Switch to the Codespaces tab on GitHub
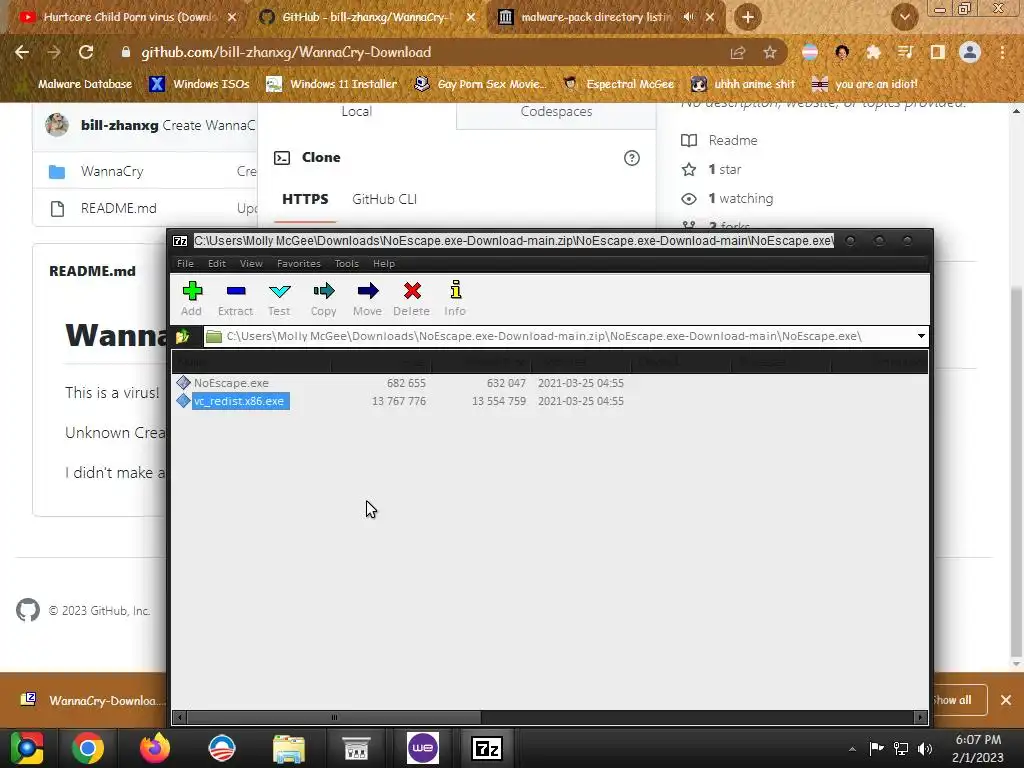1024x768 pixels. 556,112
